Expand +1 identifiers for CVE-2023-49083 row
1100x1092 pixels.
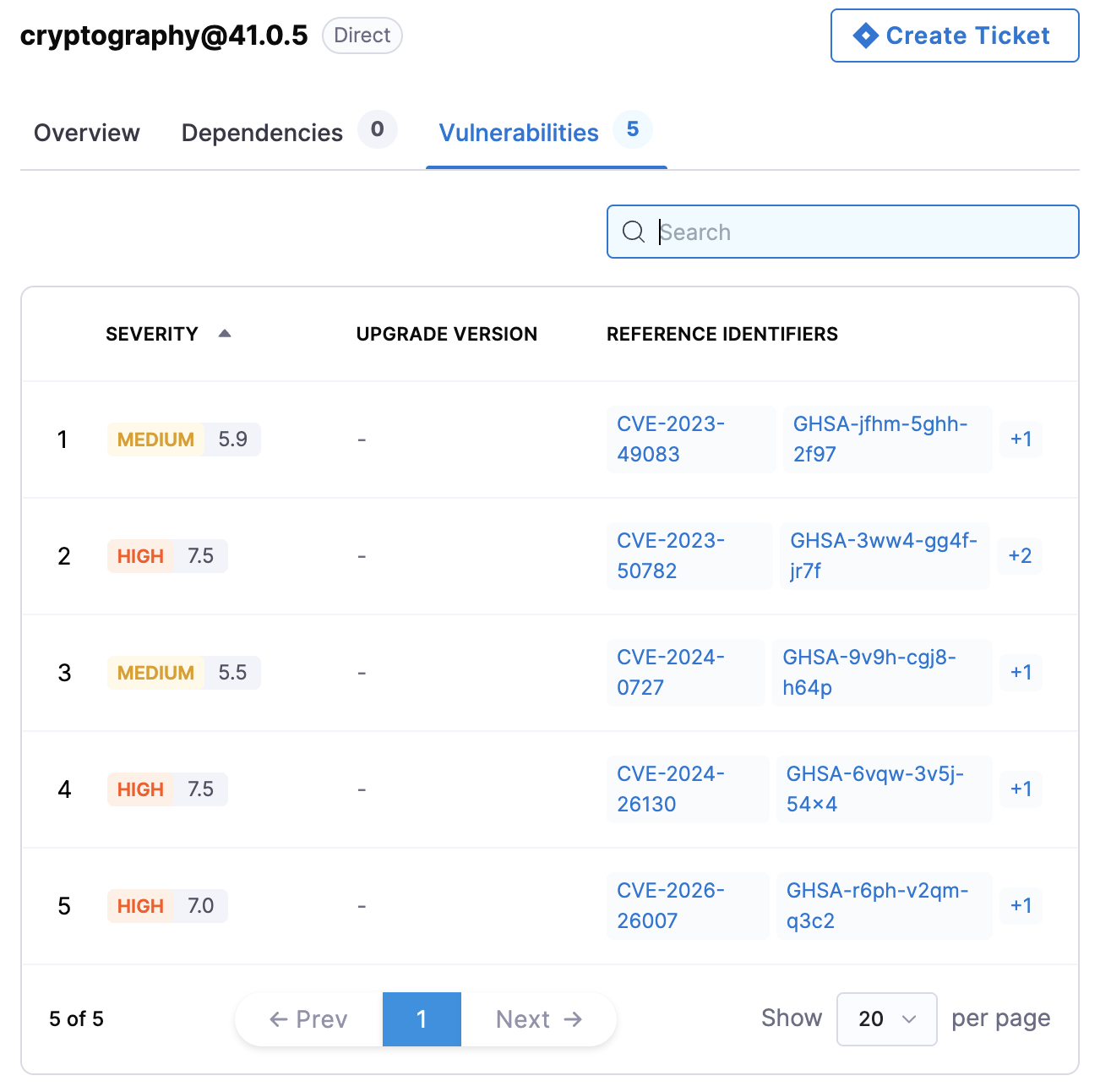[x=1021, y=440]
